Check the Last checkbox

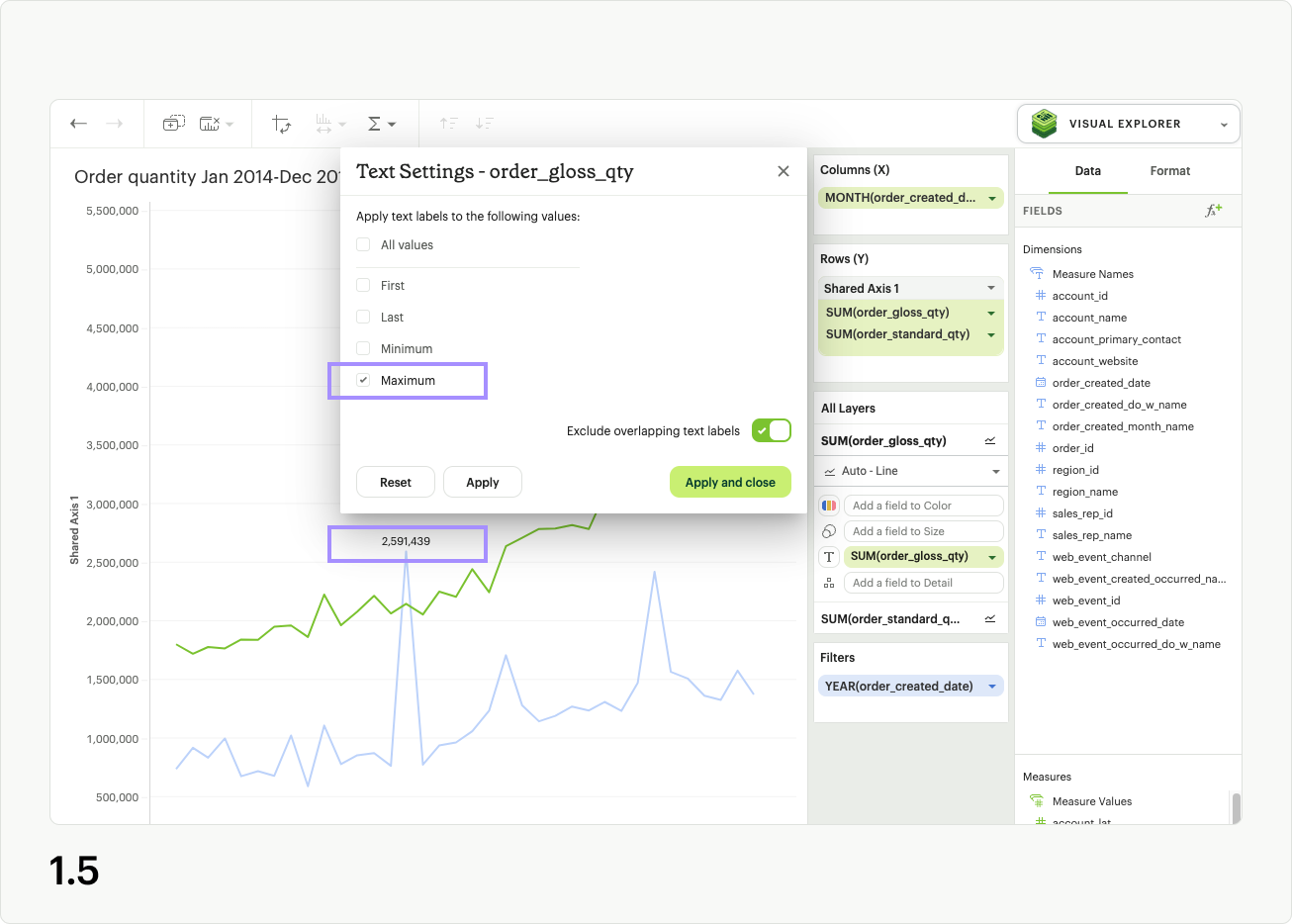click(363, 317)
